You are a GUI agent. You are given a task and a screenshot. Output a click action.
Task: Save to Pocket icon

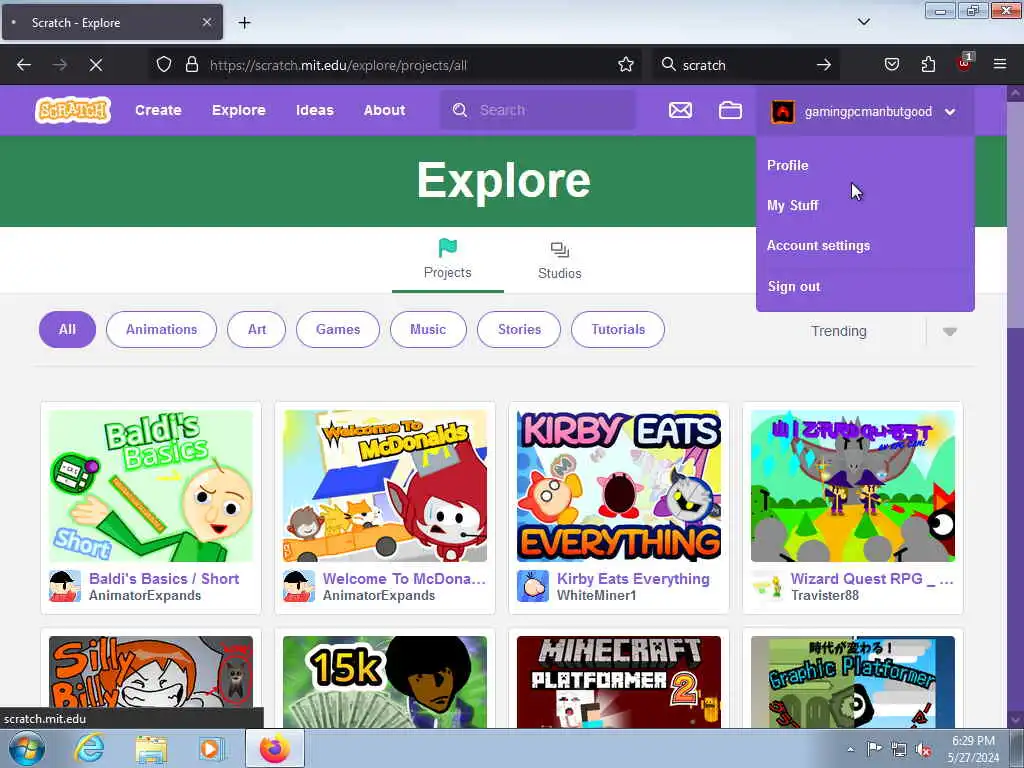click(891, 65)
